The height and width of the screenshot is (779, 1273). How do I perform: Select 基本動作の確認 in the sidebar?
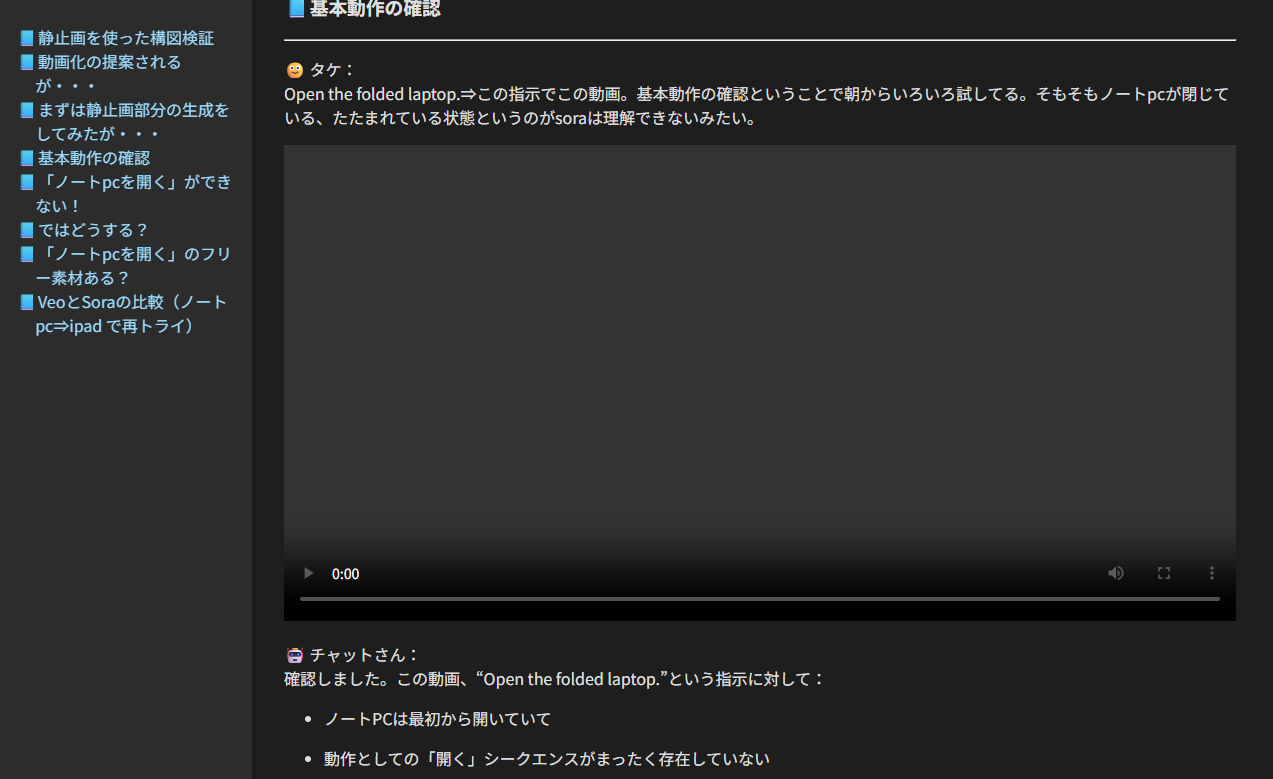point(93,158)
